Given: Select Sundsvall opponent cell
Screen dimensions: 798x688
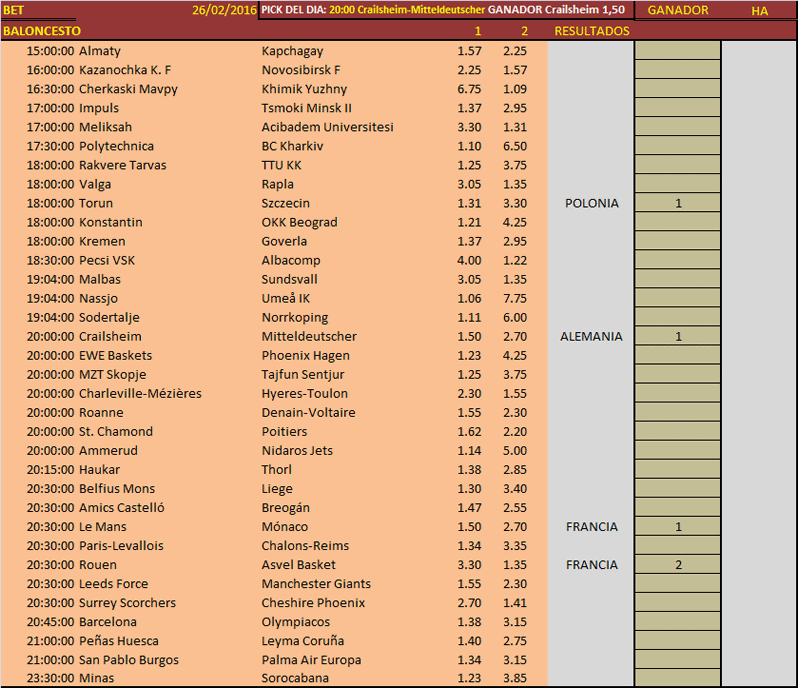Looking at the screenshot, I should tap(289, 279).
